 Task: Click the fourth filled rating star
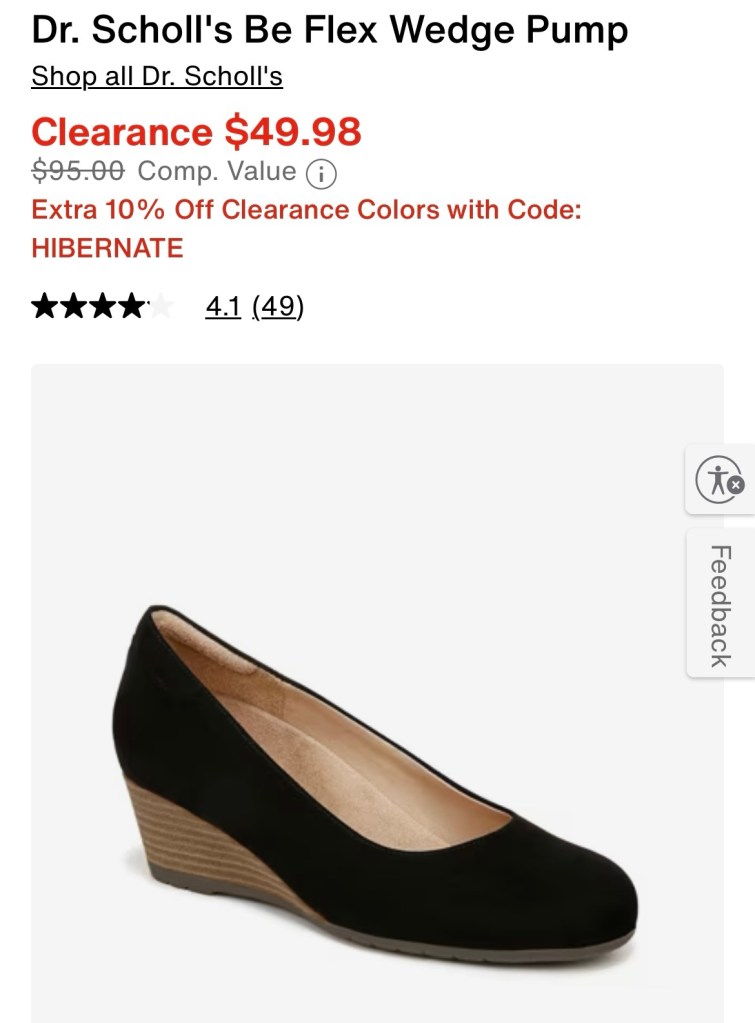[x=132, y=307]
